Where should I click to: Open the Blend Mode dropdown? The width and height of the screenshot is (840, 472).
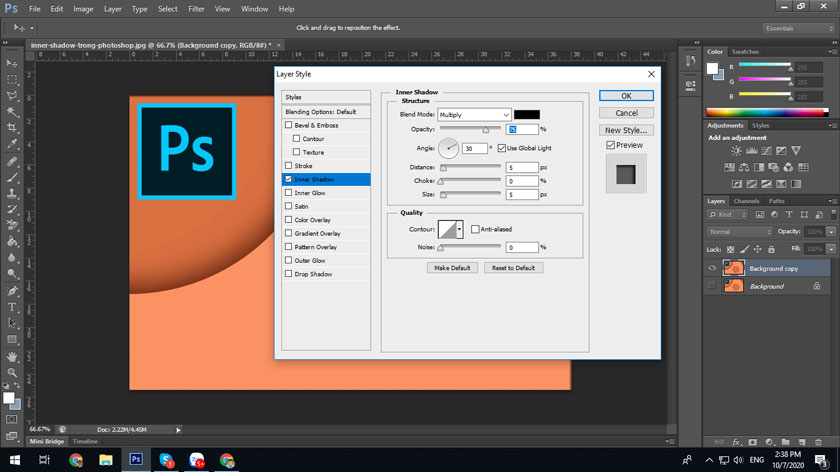point(474,115)
